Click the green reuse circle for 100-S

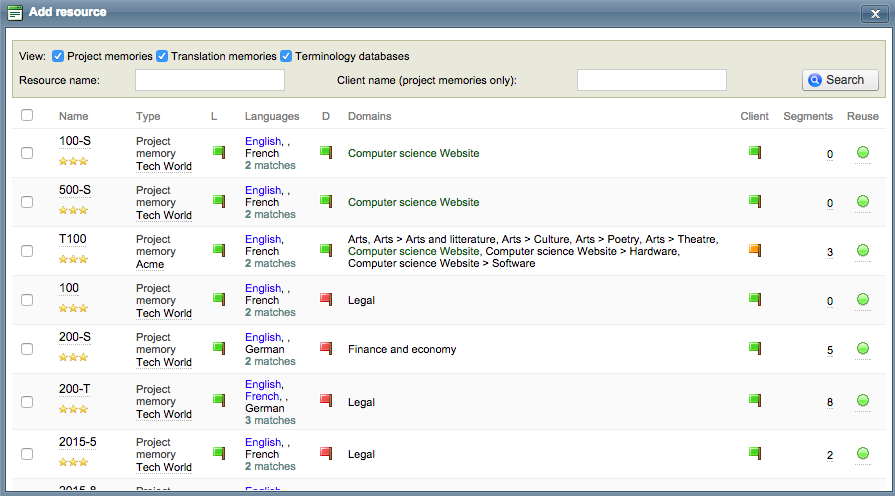point(863,153)
